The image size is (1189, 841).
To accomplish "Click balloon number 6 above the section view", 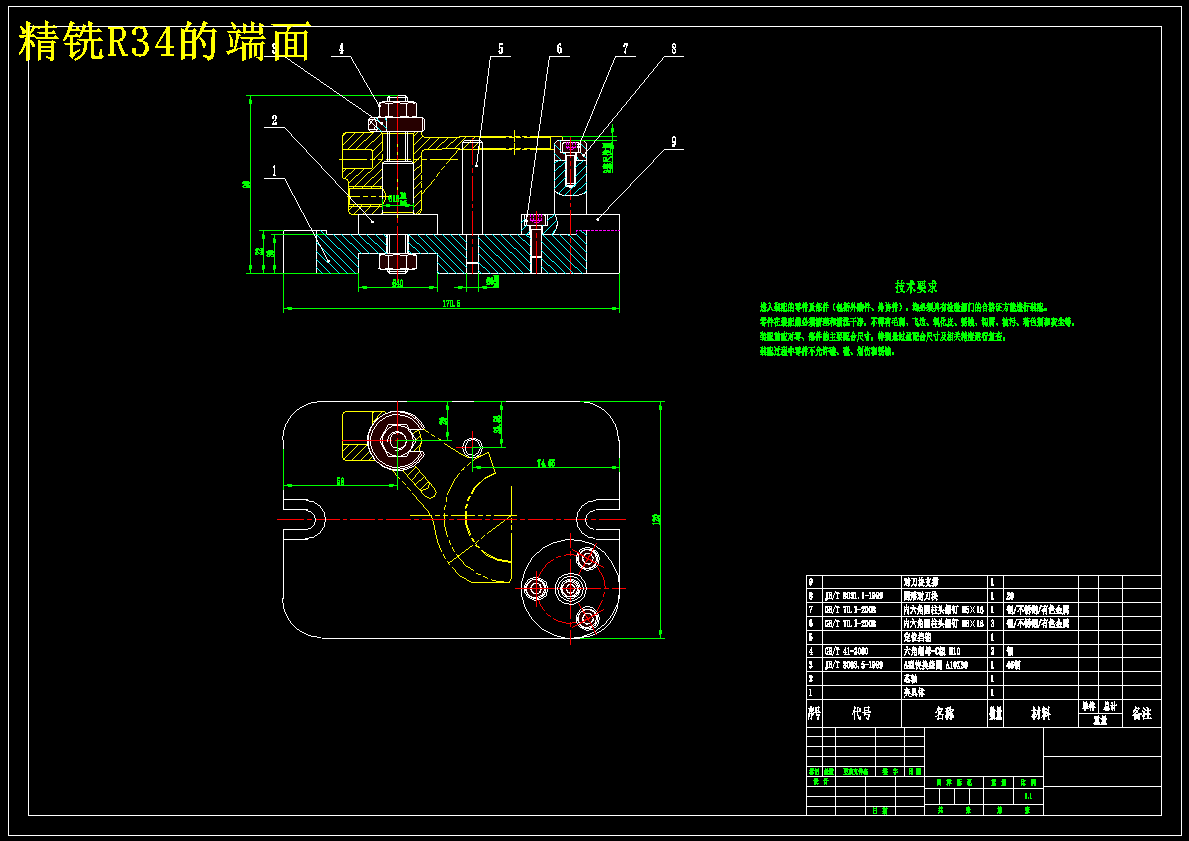I will pos(560,49).
